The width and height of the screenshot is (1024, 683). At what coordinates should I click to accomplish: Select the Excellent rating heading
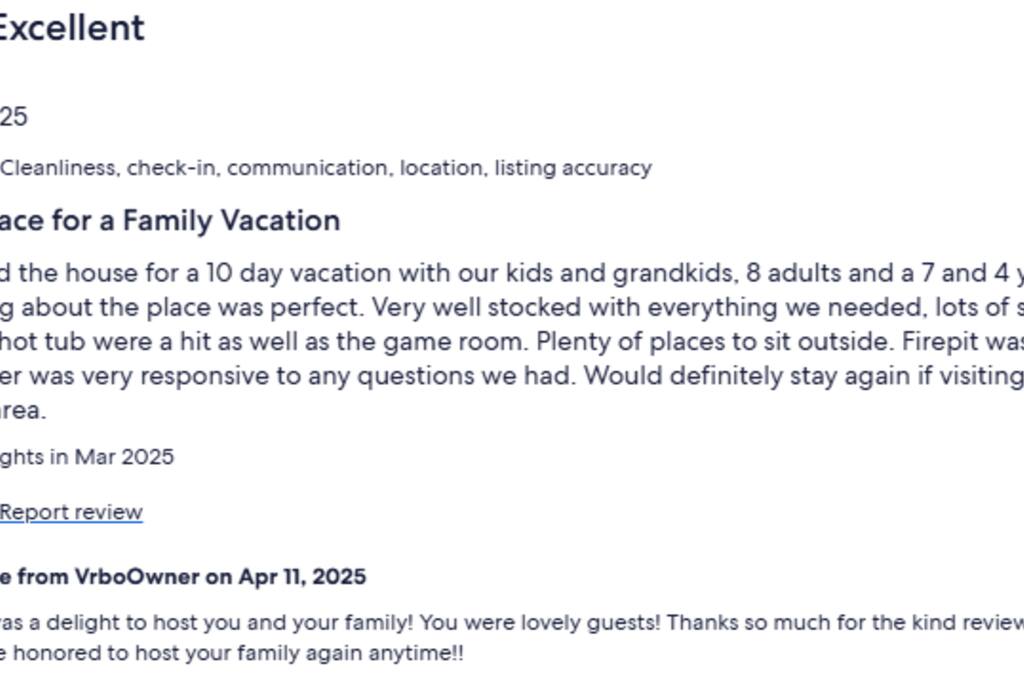71,27
